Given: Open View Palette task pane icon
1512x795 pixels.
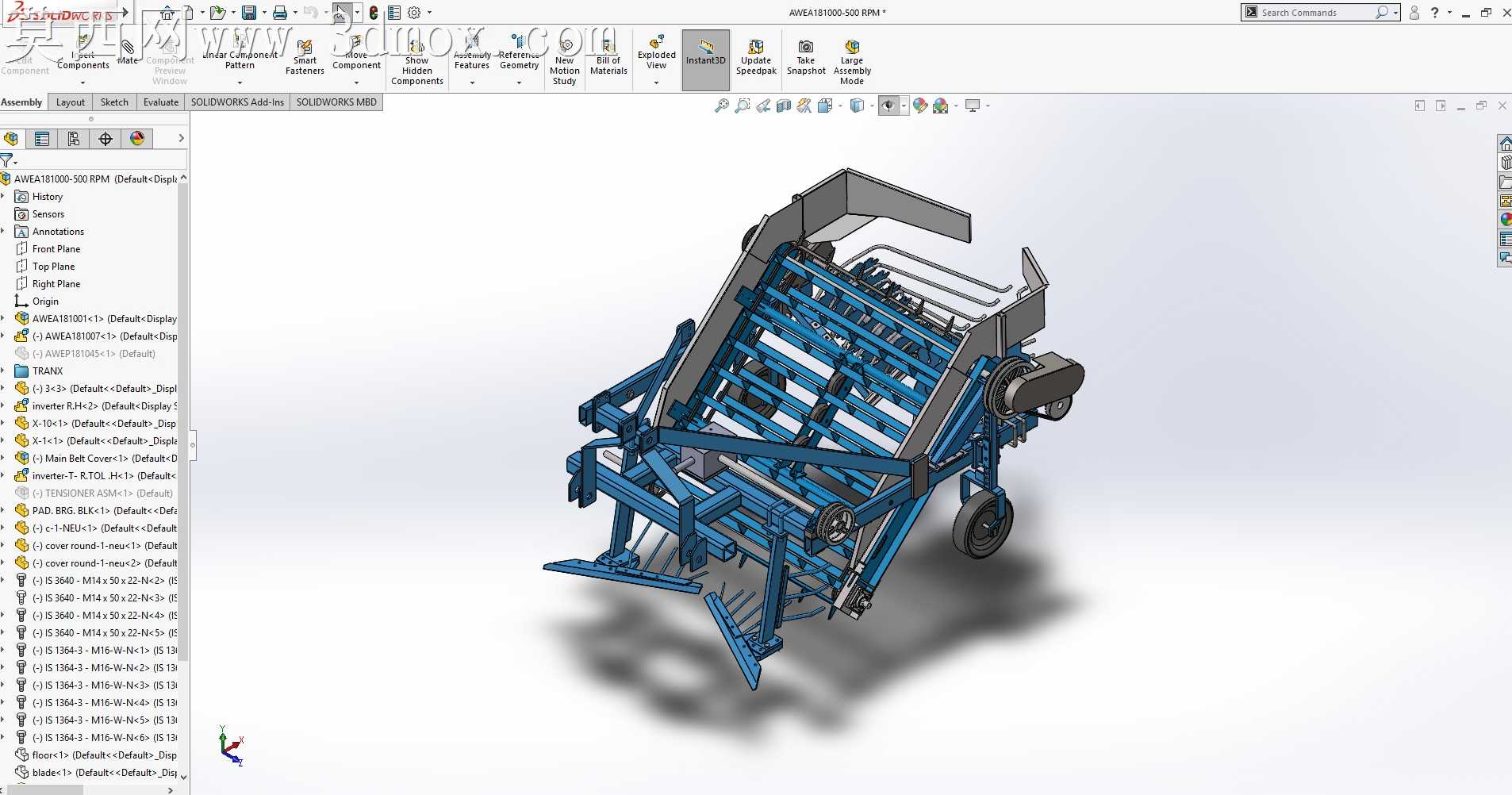Looking at the screenshot, I should (1505, 201).
